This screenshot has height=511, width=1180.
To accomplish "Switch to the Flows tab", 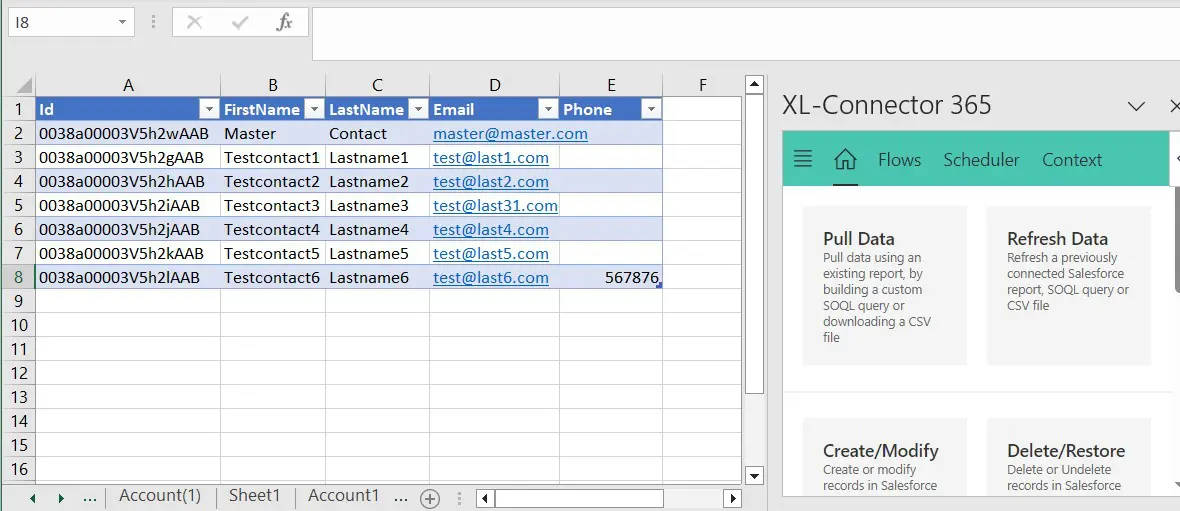I will 899,159.
